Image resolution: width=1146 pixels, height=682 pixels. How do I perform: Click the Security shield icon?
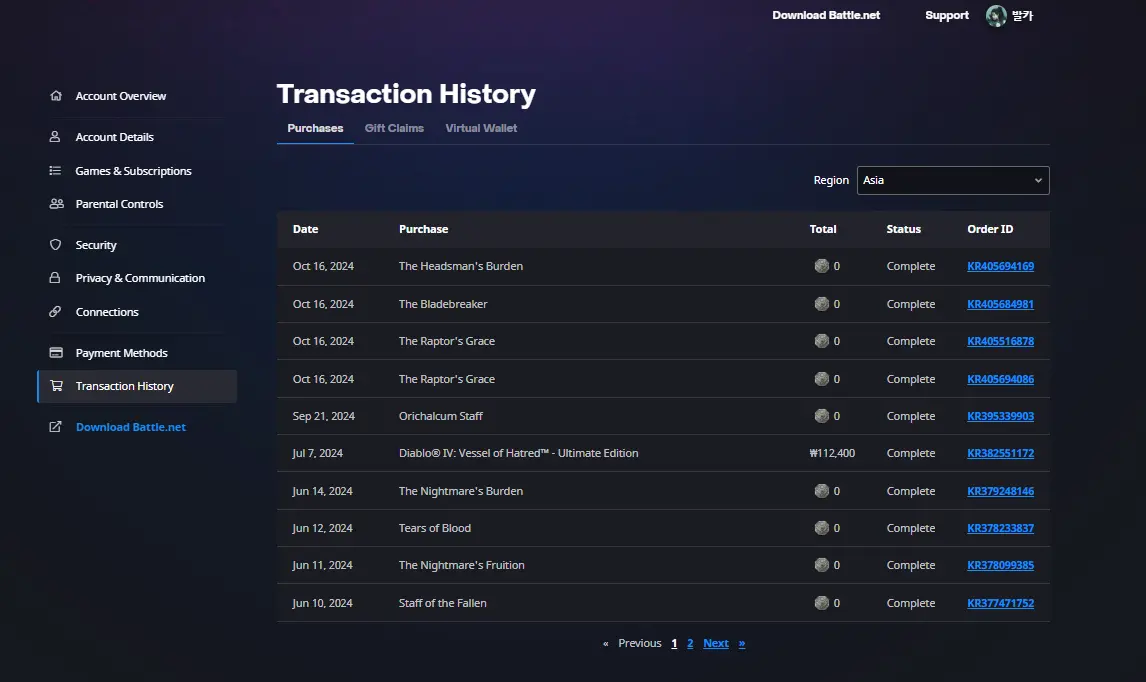click(56, 245)
